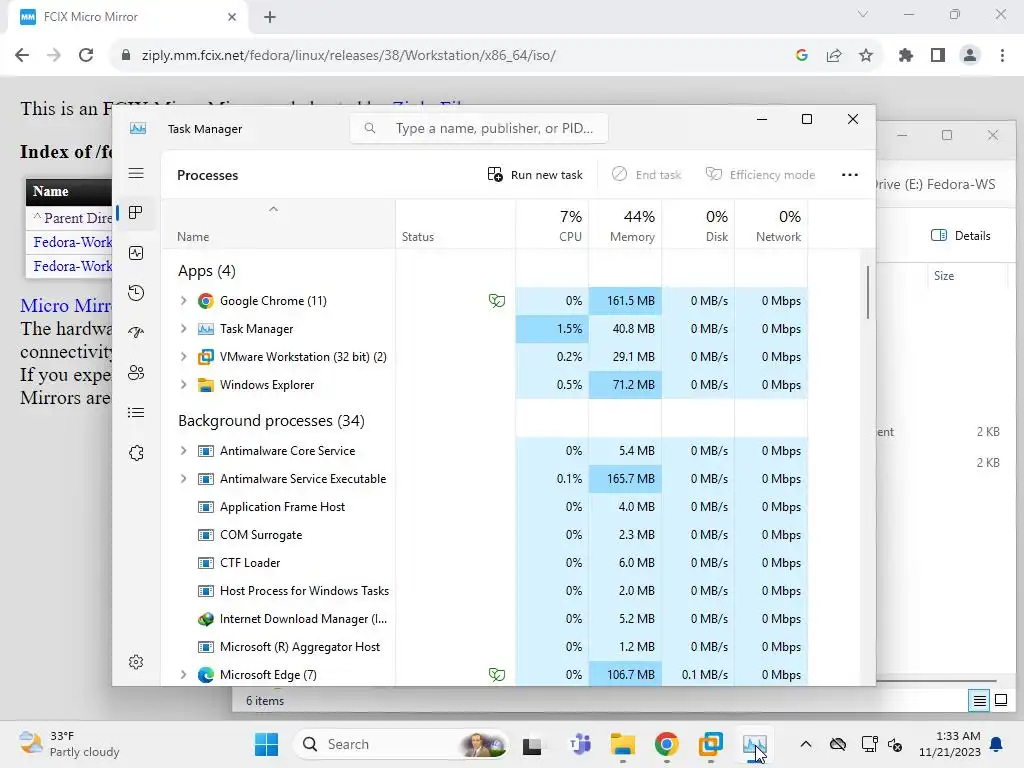
Task: Open Microsoft Teams chat from taskbar
Action: [579, 744]
